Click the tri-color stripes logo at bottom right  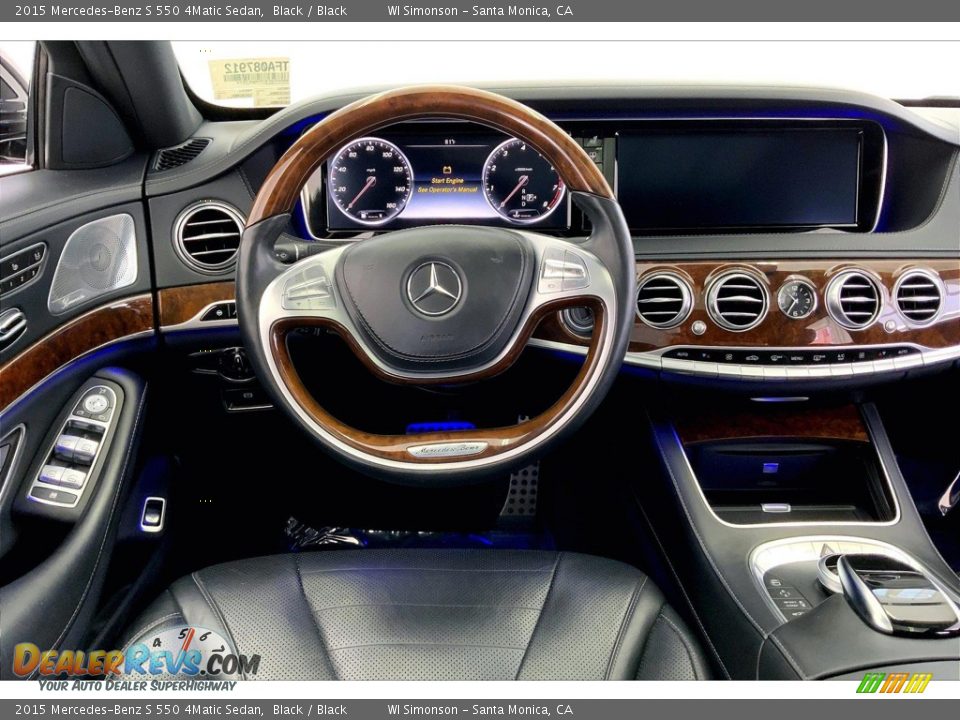pyautogui.click(x=893, y=683)
